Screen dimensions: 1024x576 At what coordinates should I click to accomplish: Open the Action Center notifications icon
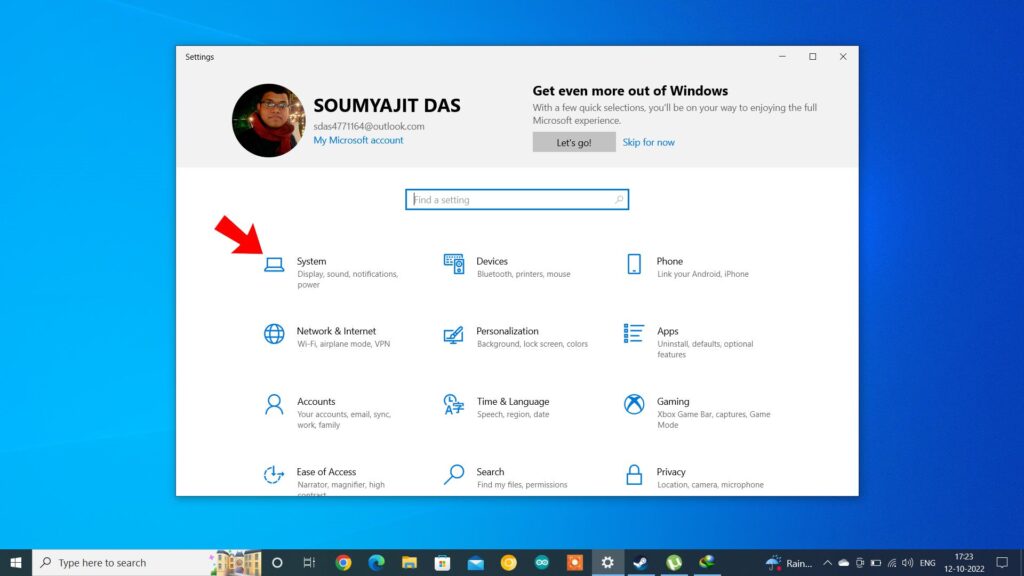[1002, 562]
